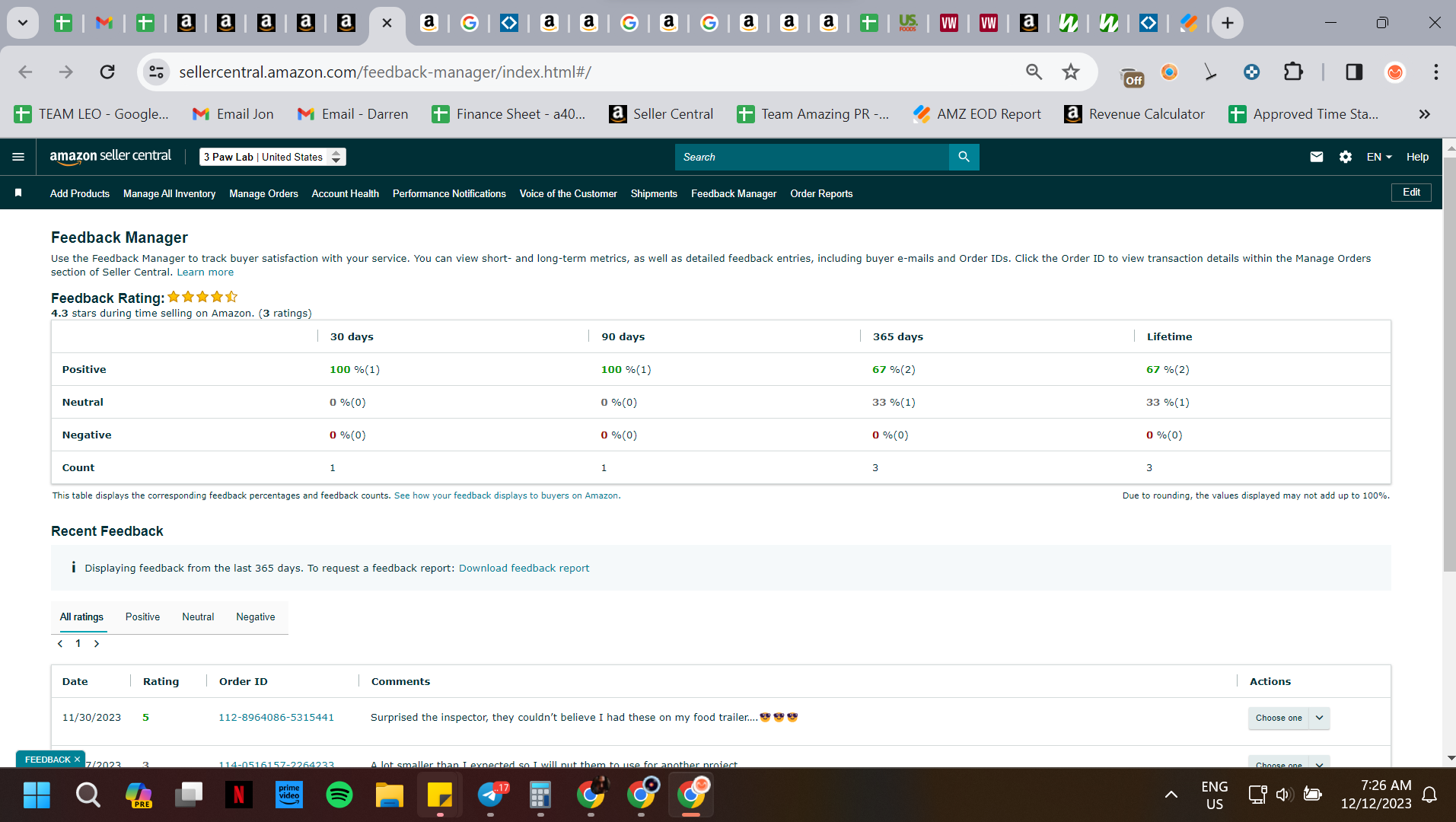Viewport: 1456px width, 822px height.
Task: Open Account Health in the nav bar
Action: click(x=345, y=194)
